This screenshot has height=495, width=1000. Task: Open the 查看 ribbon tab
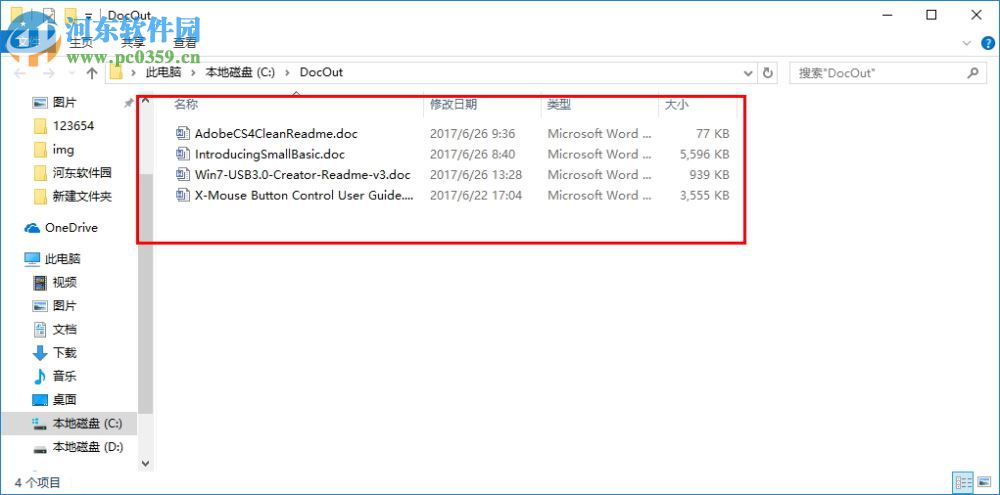click(185, 43)
